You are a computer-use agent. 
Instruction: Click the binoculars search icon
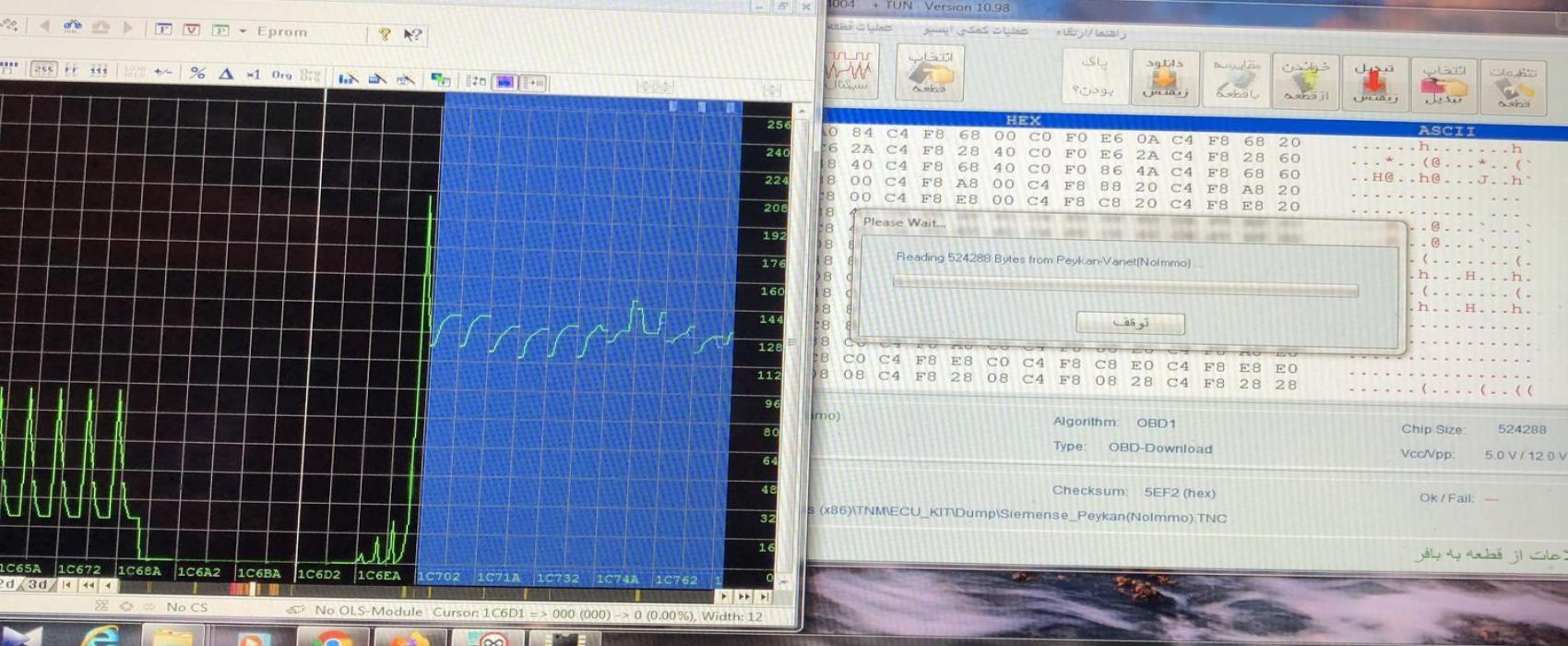tap(72, 27)
